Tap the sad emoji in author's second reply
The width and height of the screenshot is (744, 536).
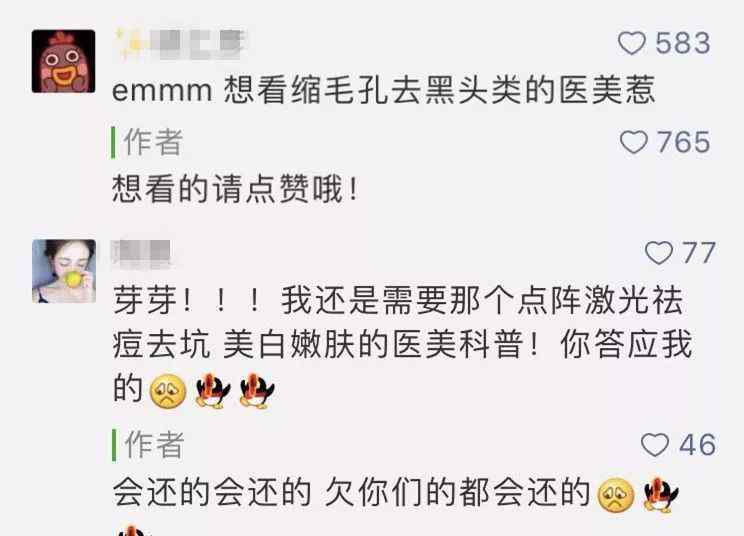coord(616,495)
